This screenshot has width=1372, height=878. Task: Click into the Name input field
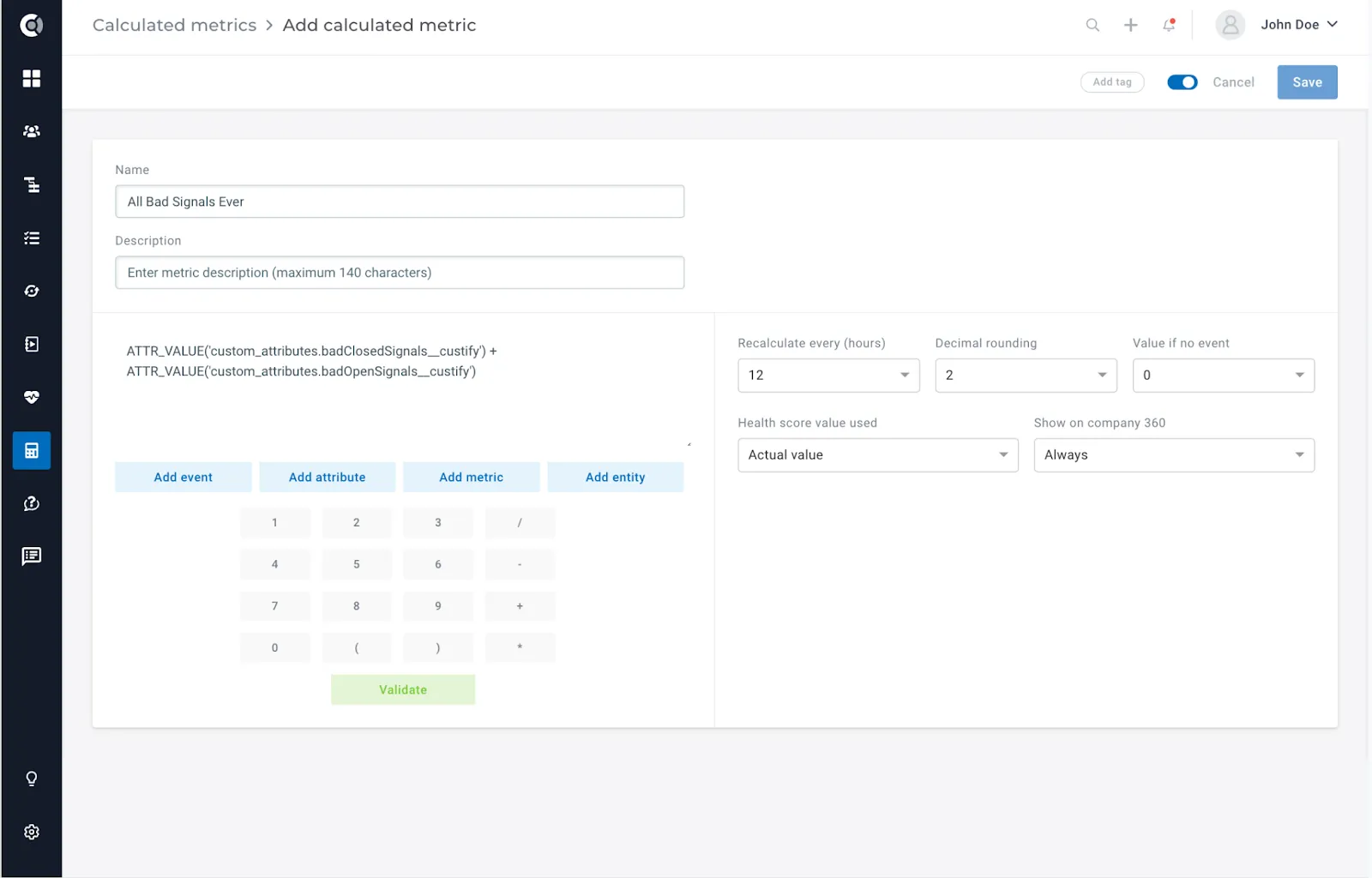(400, 201)
